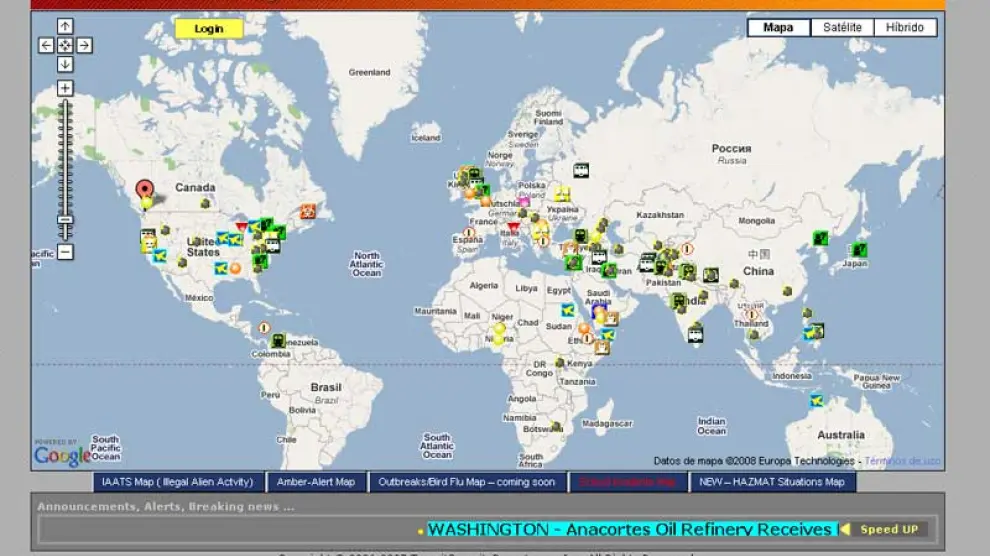Click the red pin marker in western Canada

[x=145, y=188]
